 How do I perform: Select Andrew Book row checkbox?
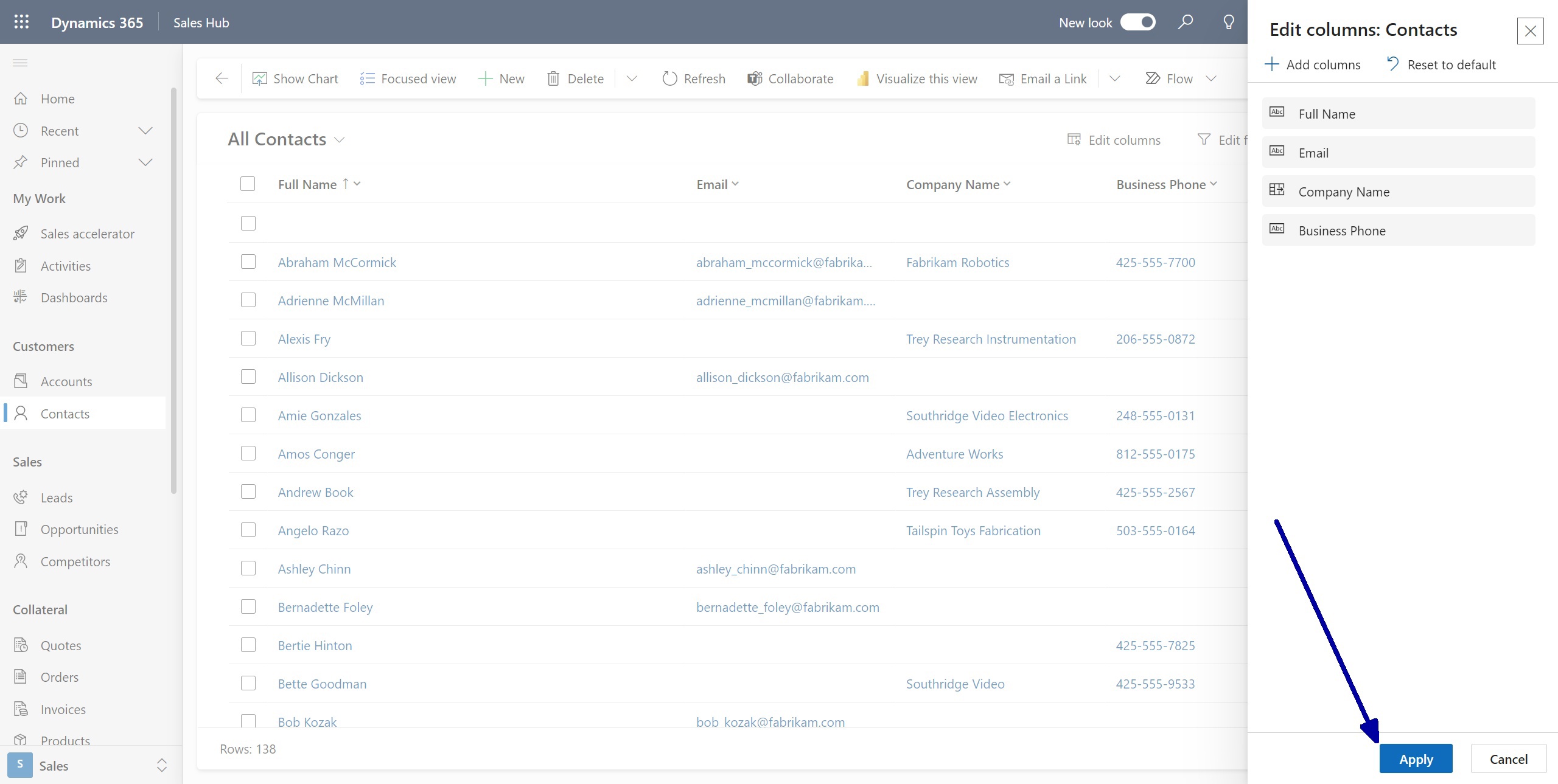pyautogui.click(x=248, y=491)
